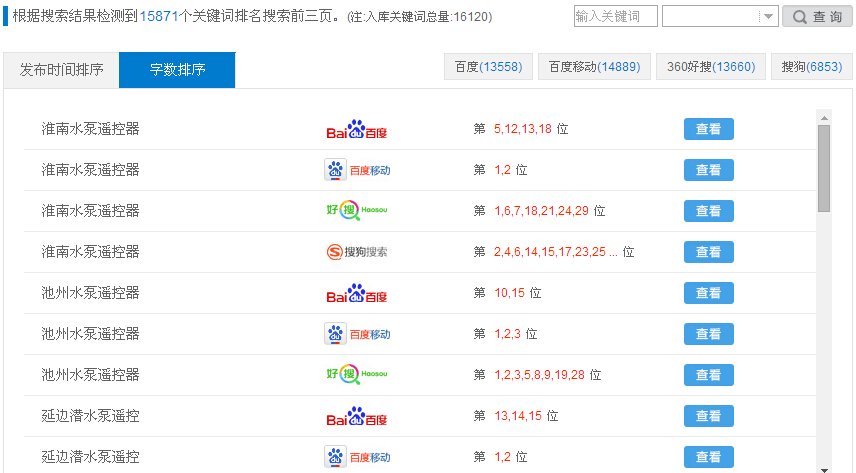Filter by 搜狗(6853) results

pos(812,67)
